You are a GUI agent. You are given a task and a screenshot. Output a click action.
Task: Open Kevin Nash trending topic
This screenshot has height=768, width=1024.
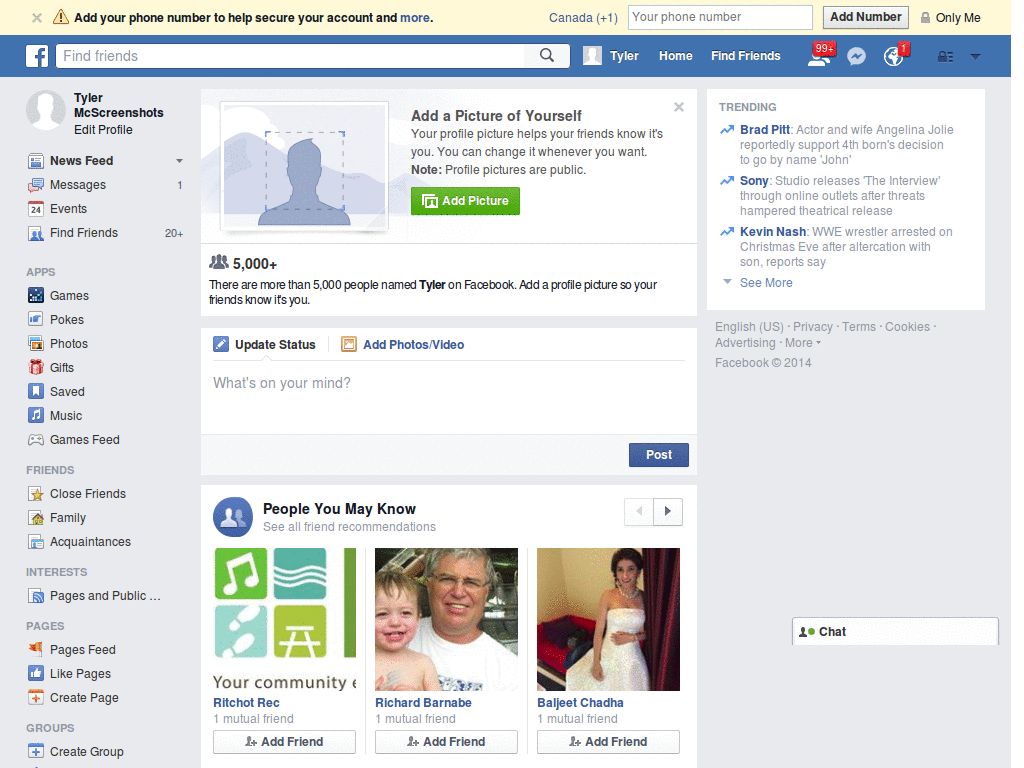(773, 232)
